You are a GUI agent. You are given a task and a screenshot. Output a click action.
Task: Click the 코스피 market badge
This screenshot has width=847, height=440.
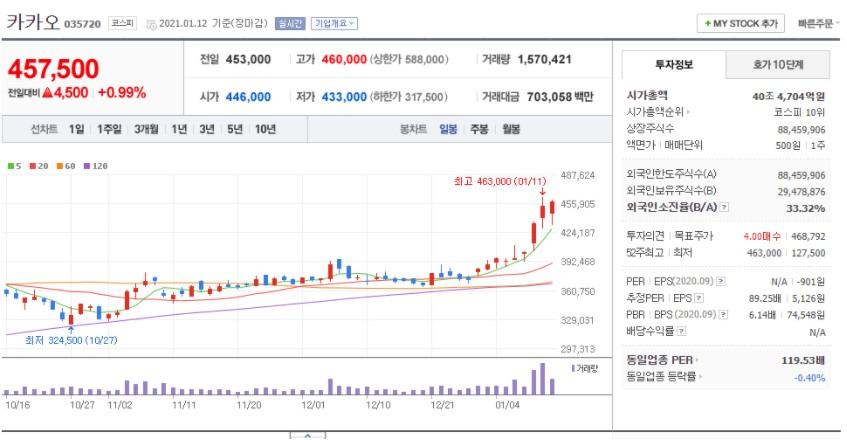click(x=123, y=23)
